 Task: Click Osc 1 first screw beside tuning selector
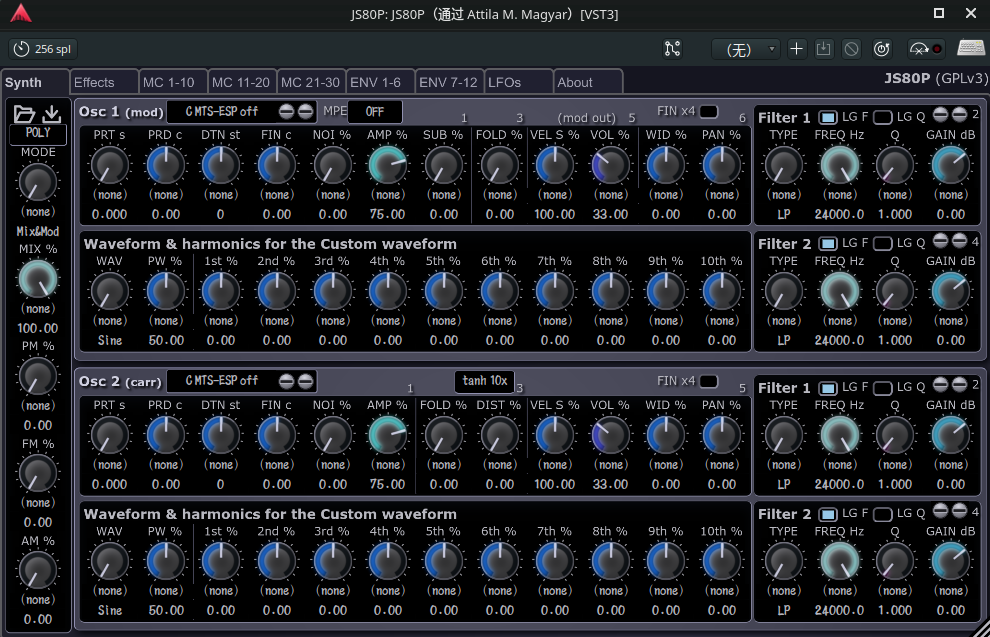pyautogui.click(x=287, y=112)
